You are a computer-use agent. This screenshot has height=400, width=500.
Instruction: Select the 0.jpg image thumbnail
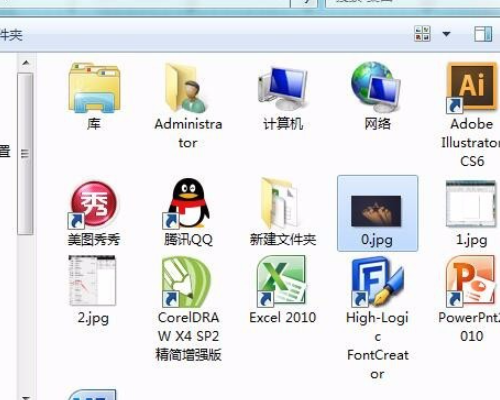[377, 211]
